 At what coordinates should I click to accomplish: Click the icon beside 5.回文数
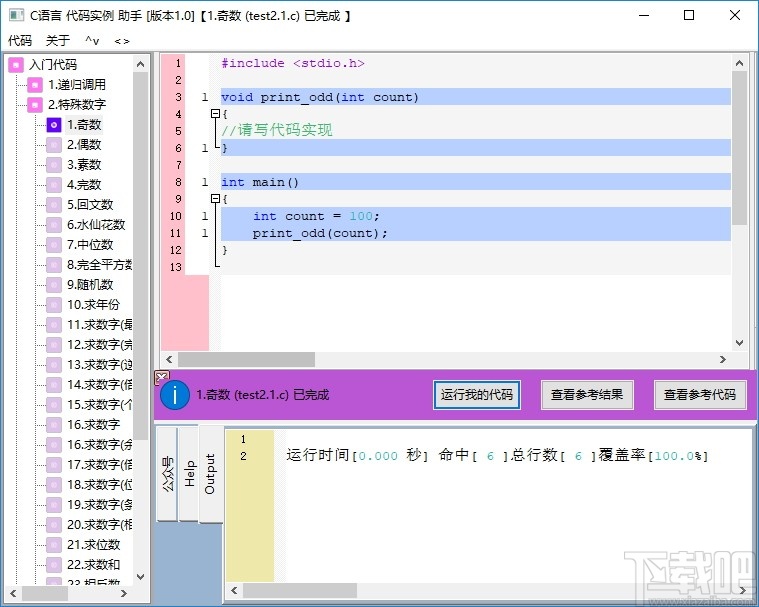(x=54, y=204)
